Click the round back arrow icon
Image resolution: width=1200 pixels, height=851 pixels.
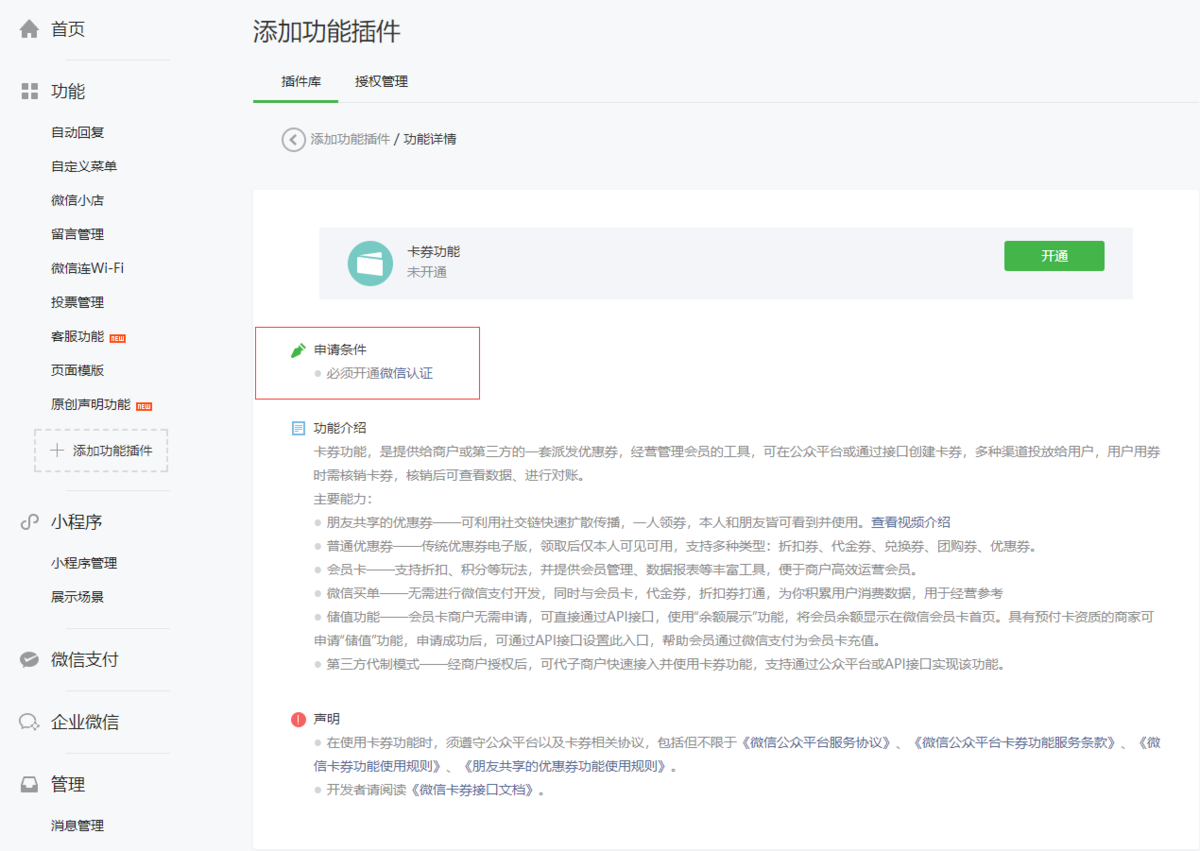[293, 139]
